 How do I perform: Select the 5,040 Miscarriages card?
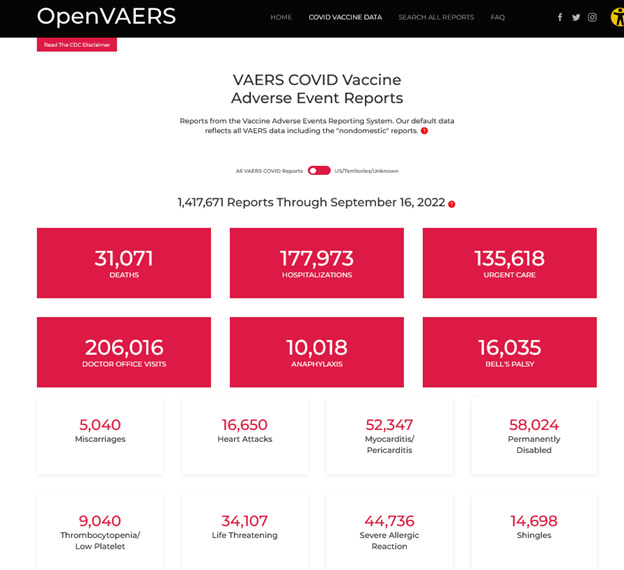pos(100,435)
